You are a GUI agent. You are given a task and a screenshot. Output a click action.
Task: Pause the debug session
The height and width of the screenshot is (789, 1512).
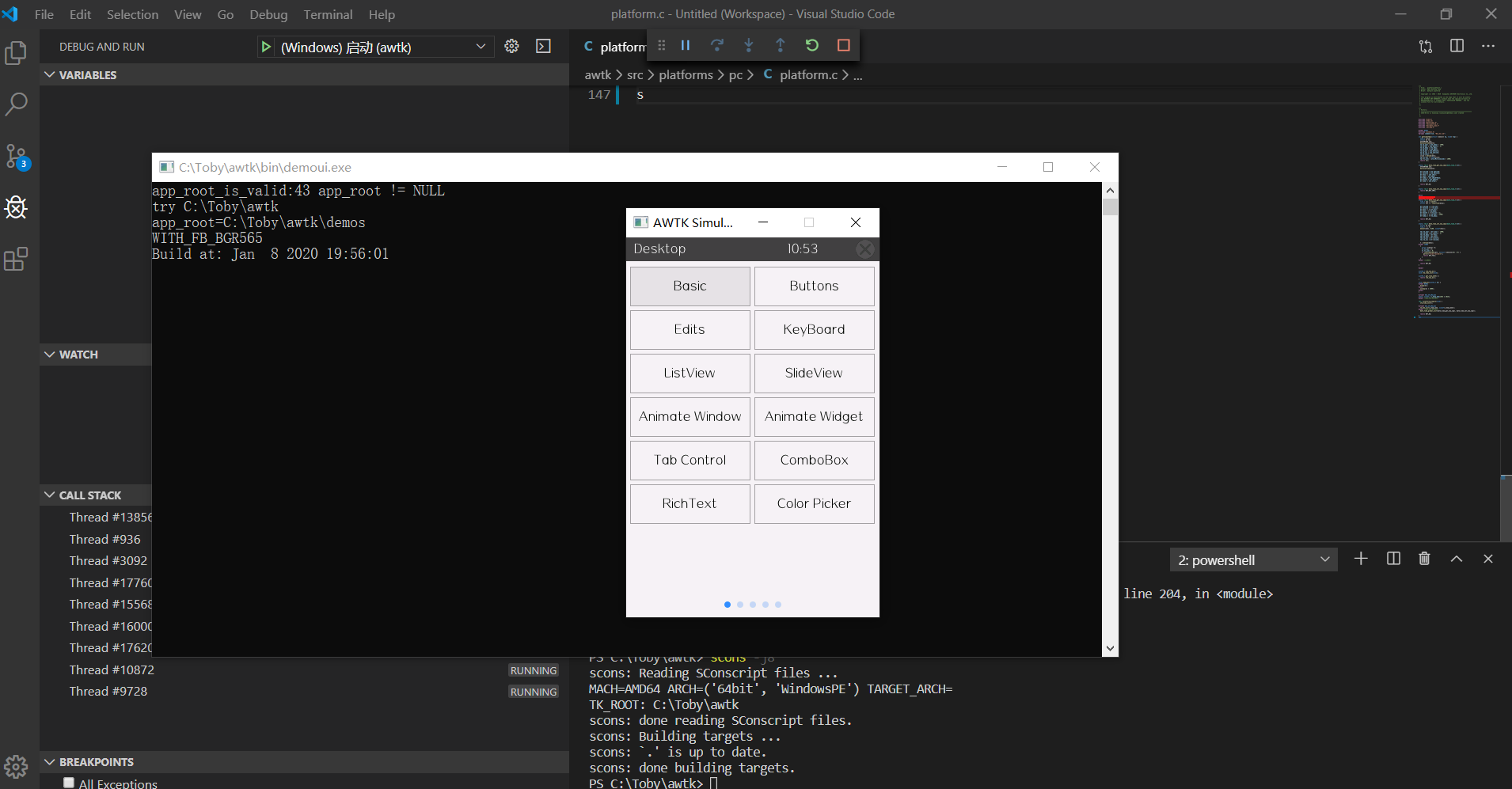(686, 45)
